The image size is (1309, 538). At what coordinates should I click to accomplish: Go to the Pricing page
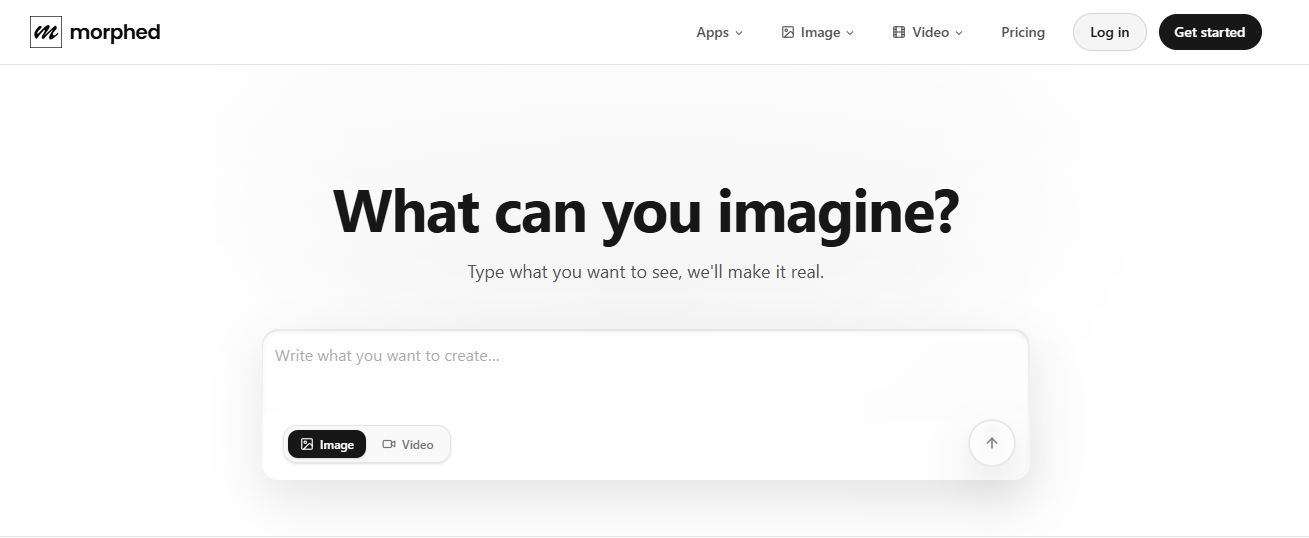click(x=1023, y=32)
